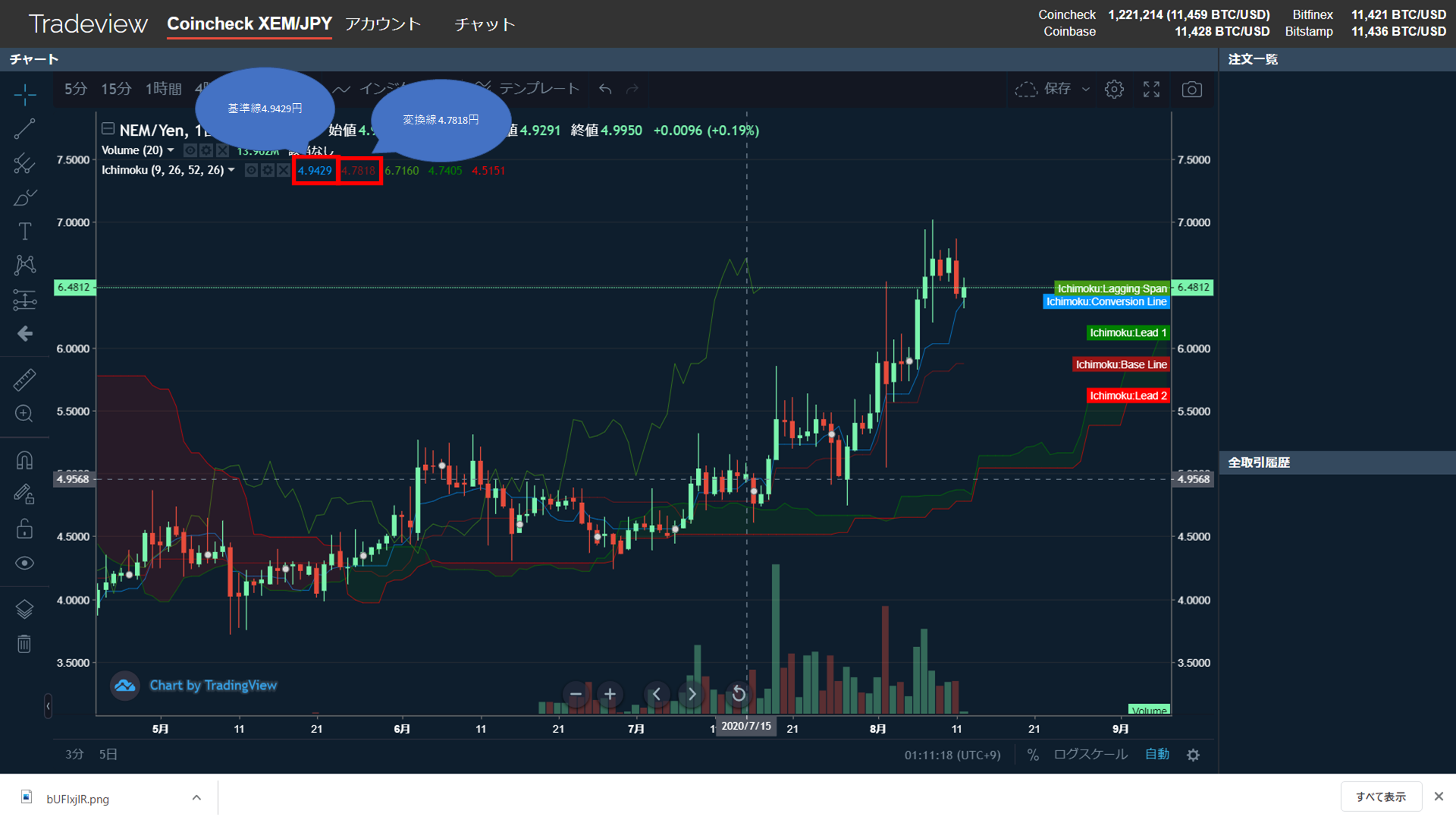This screenshot has height=820, width=1456.
Task: Open timezone menu at 01:11:18 (UTC+9)
Action: 952,756
